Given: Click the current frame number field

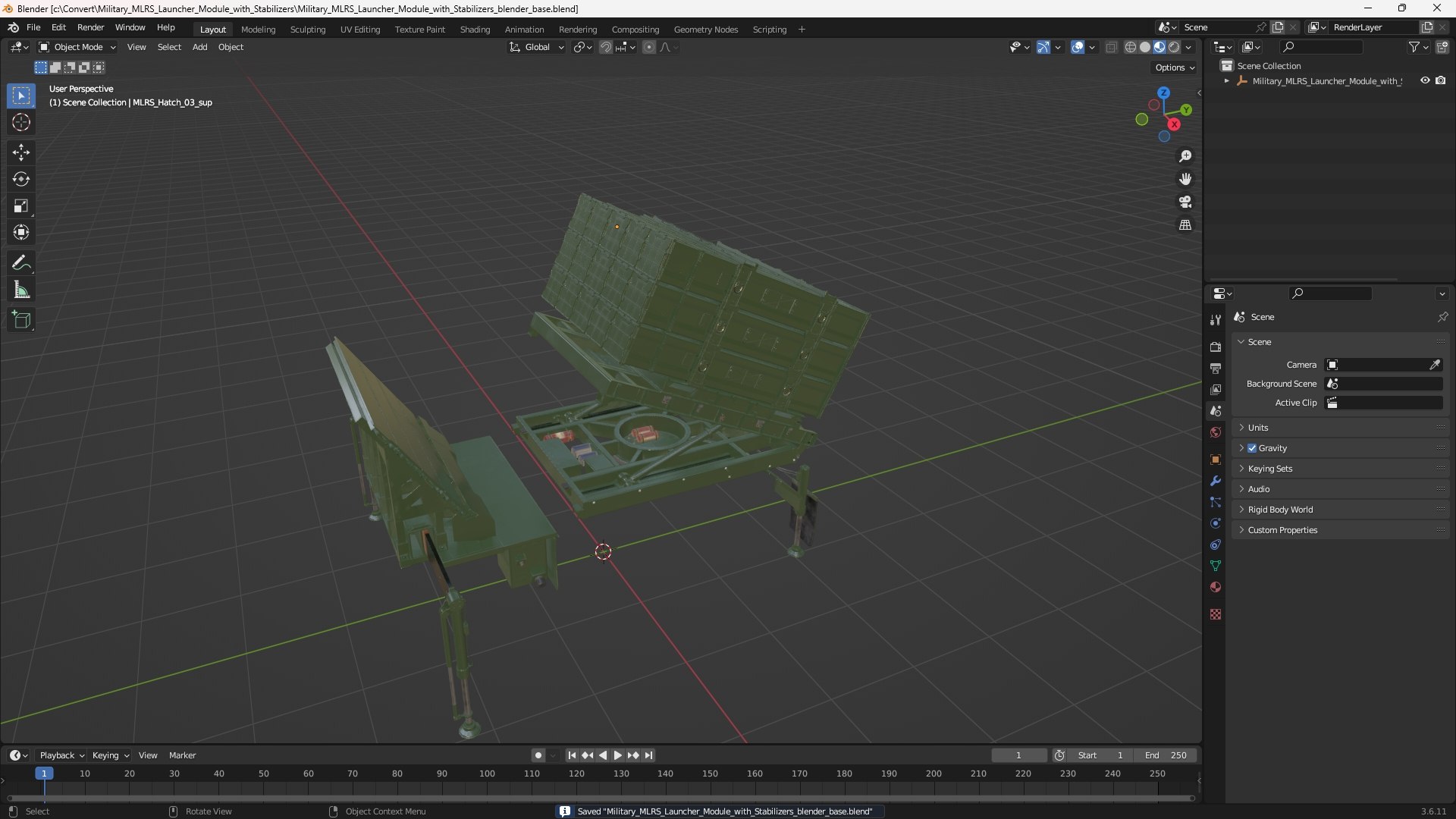Looking at the screenshot, I should [1018, 755].
